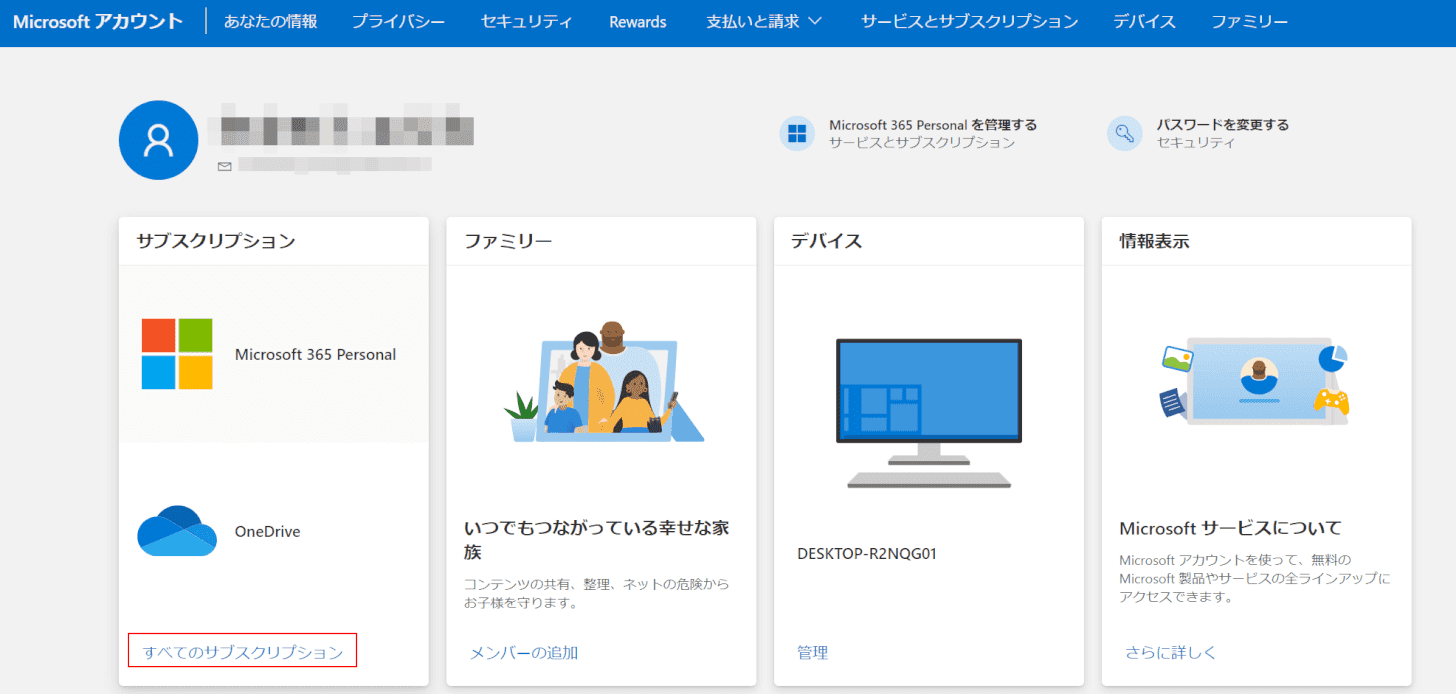1456x694 pixels.
Task: Click the サブスクリプション card heading
Action: click(216, 241)
